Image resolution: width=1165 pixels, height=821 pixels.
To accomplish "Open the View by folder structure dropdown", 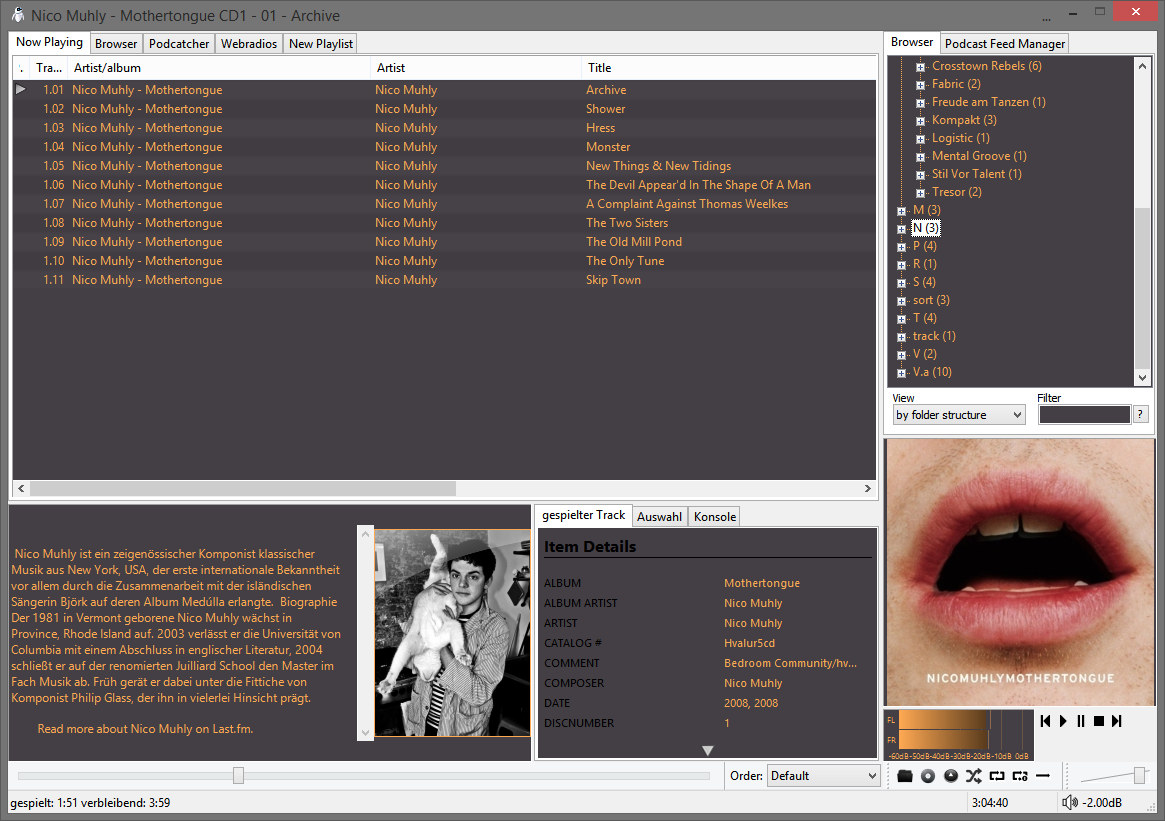I will click(958, 415).
